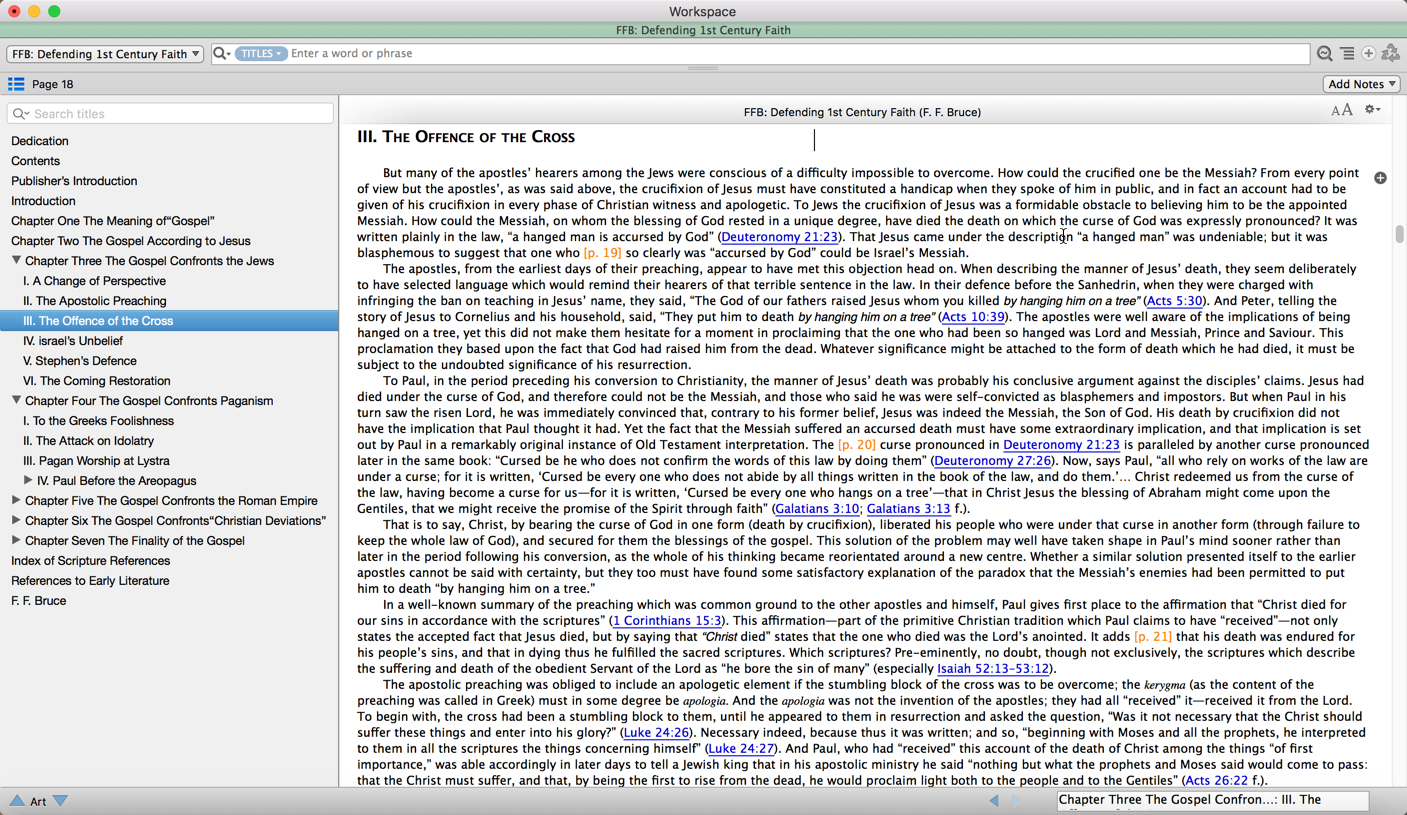Image resolution: width=1407 pixels, height=815 pixels.
Task: Open the search magnifier options menu
Action: coord(222,53)
